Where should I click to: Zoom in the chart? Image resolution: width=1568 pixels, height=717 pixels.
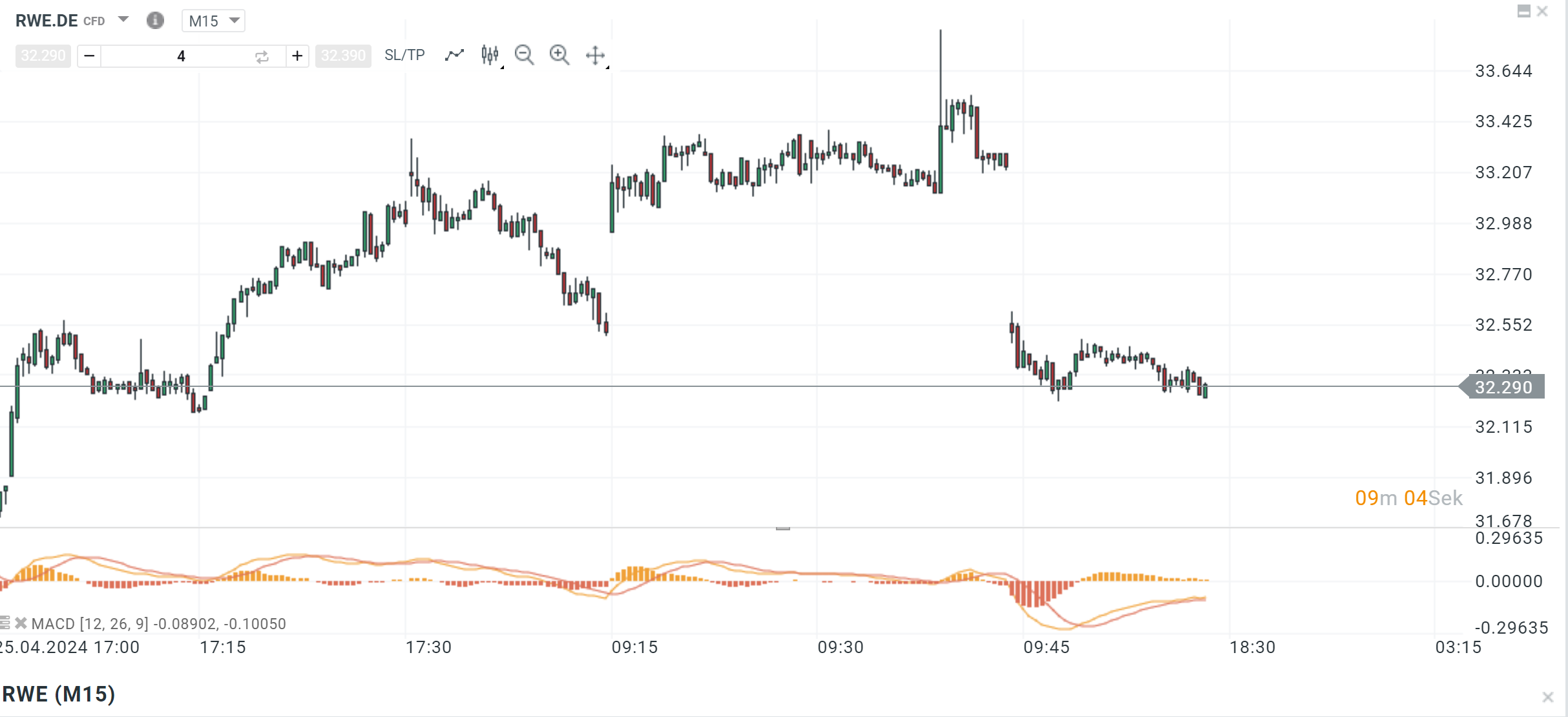click(x=559, y=56)
